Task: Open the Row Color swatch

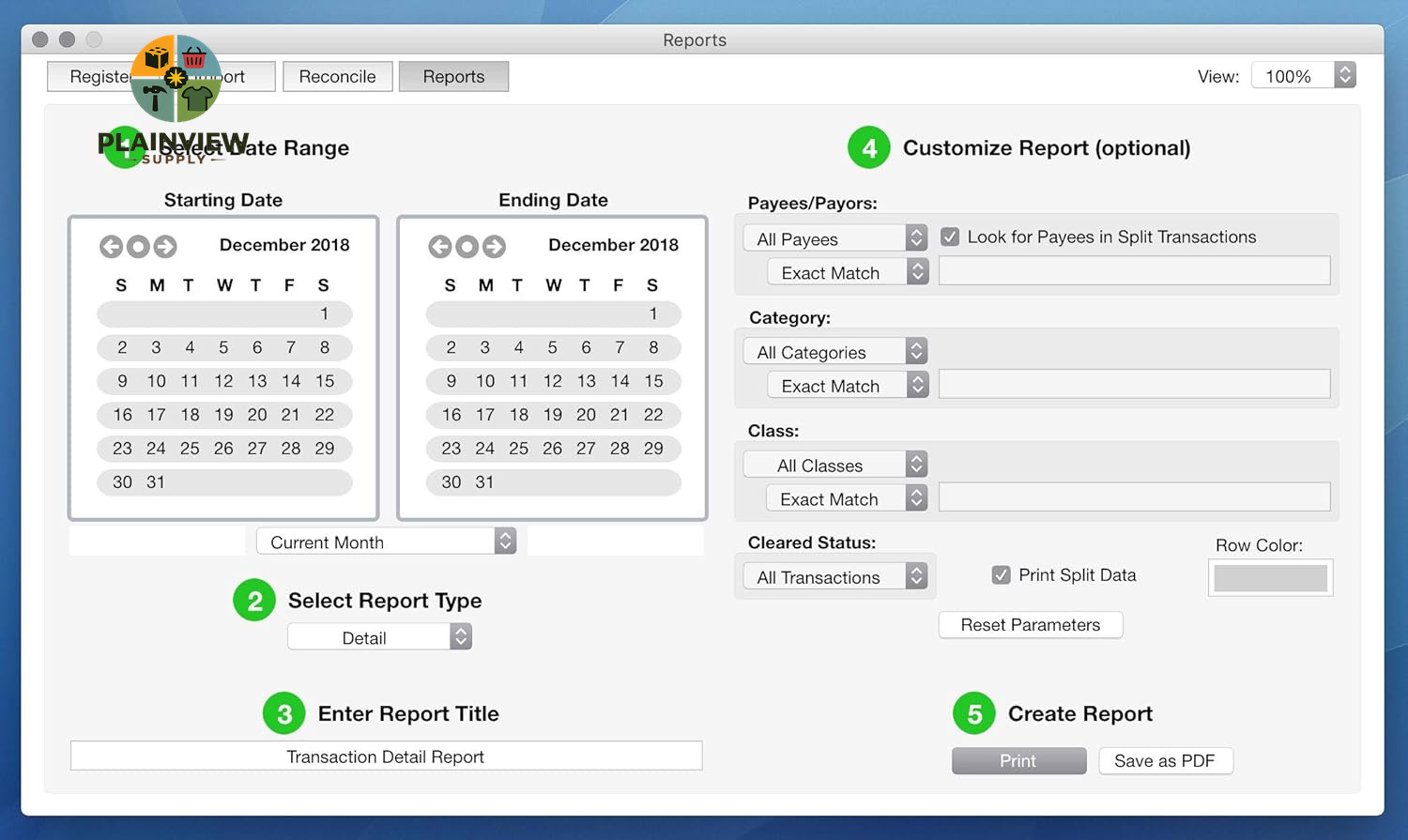Action: (1270, 577)
